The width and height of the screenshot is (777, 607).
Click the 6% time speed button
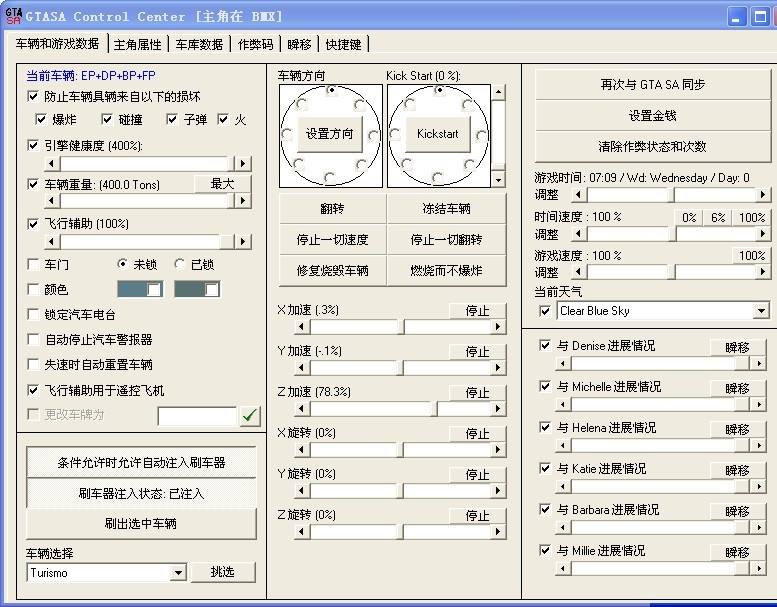718,218
